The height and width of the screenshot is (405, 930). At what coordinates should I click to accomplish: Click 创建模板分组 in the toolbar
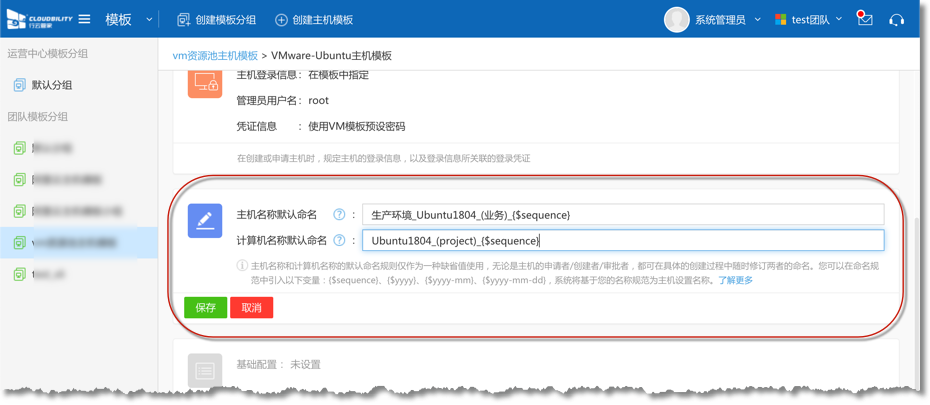(x=216, y=20)
